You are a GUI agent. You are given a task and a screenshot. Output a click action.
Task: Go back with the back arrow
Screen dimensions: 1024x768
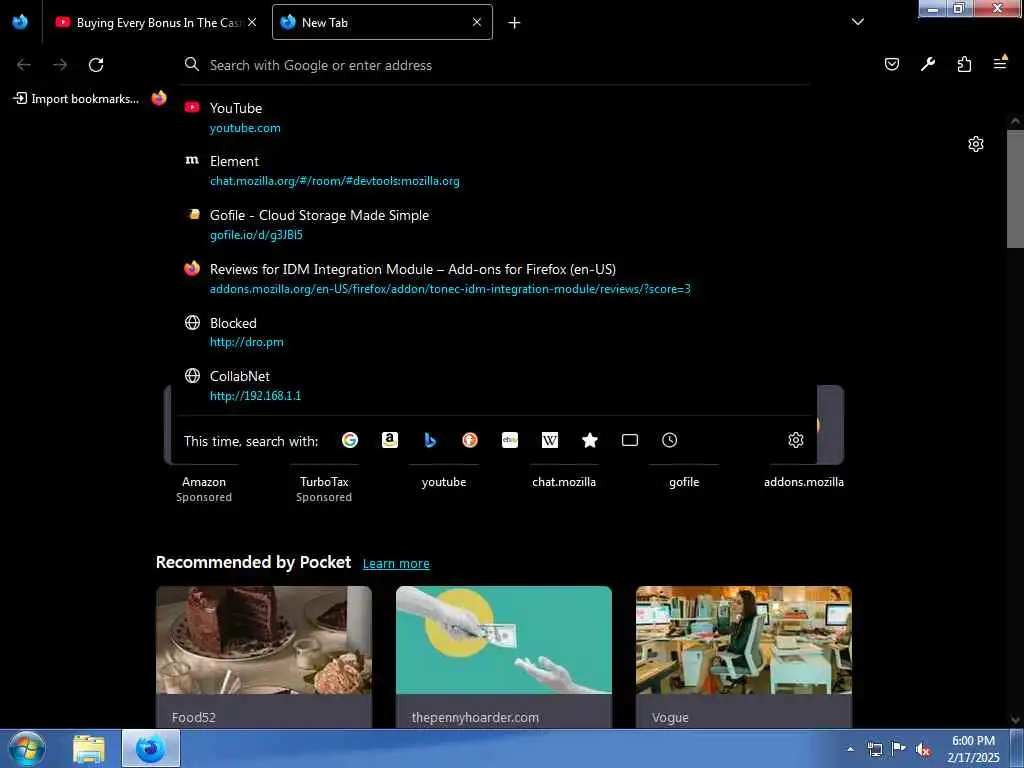point(24,65)
